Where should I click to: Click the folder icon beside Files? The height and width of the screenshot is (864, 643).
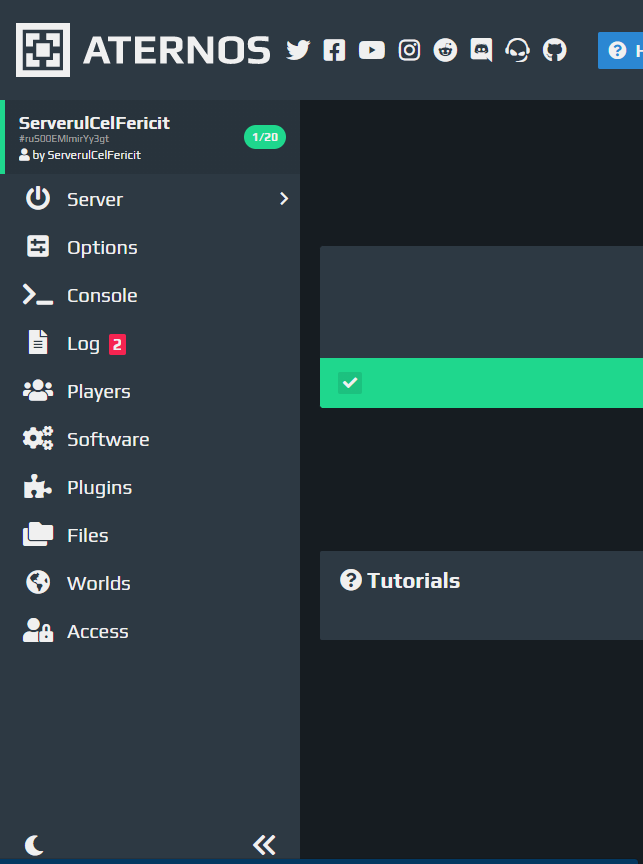(x=38, y=534)
